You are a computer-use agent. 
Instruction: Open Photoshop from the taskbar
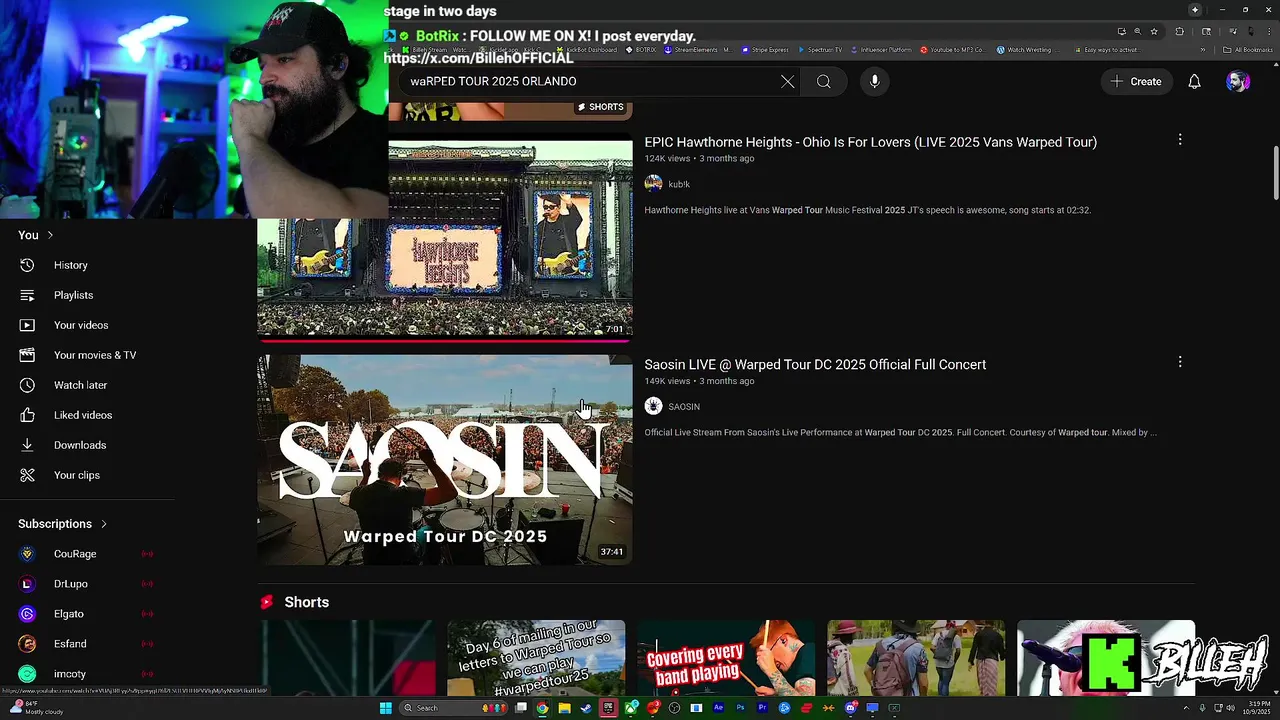(x=740, y=708)
